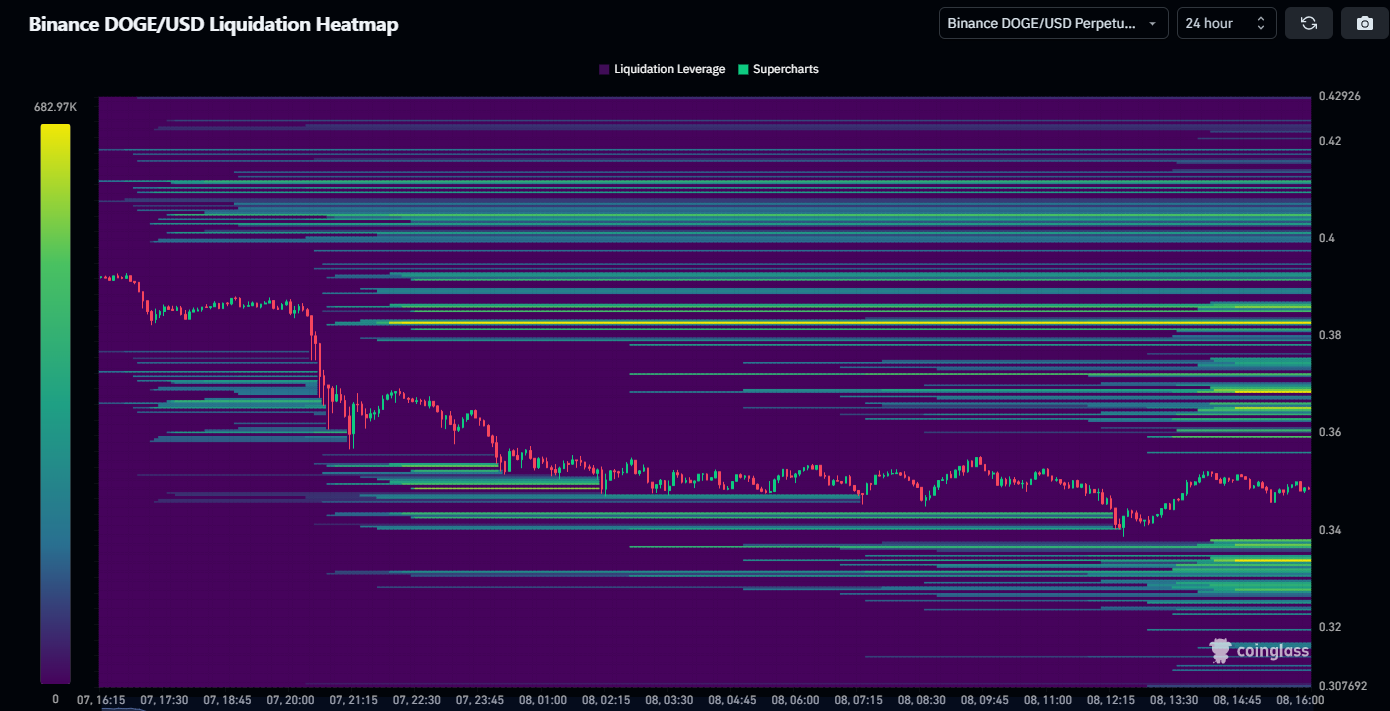Take a chart snapshot with the camera icon
1390x711 pixels.
click(x=1365, y=23)
